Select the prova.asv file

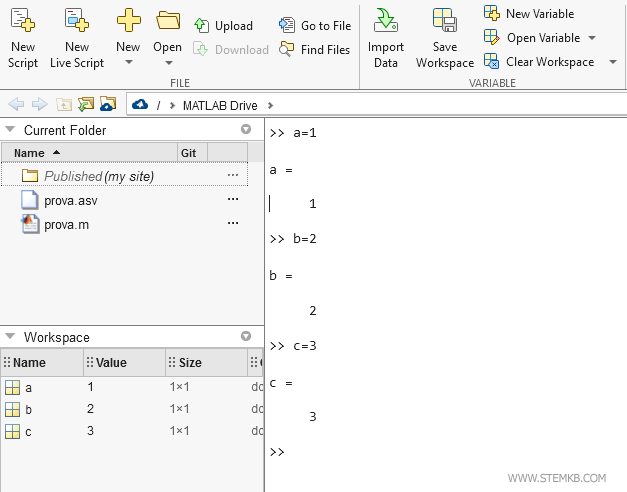pyautogui.click(x=70, y=200)
